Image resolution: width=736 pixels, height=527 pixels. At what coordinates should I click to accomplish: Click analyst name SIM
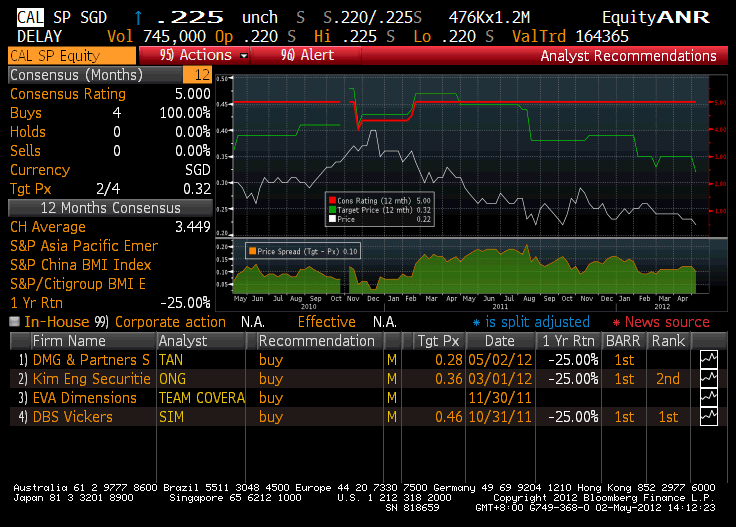(171, 417)
